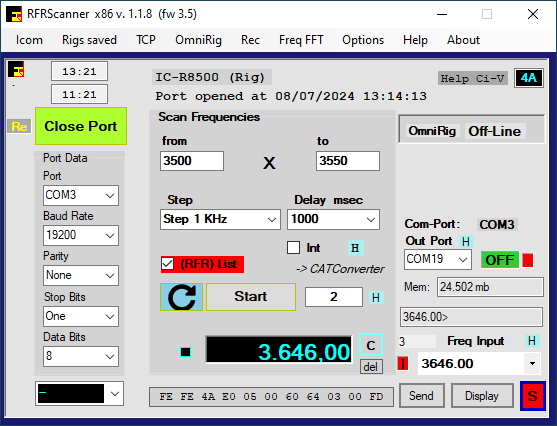Open the Parity None dropdown
Screen dimensions: 557x426
110,275
